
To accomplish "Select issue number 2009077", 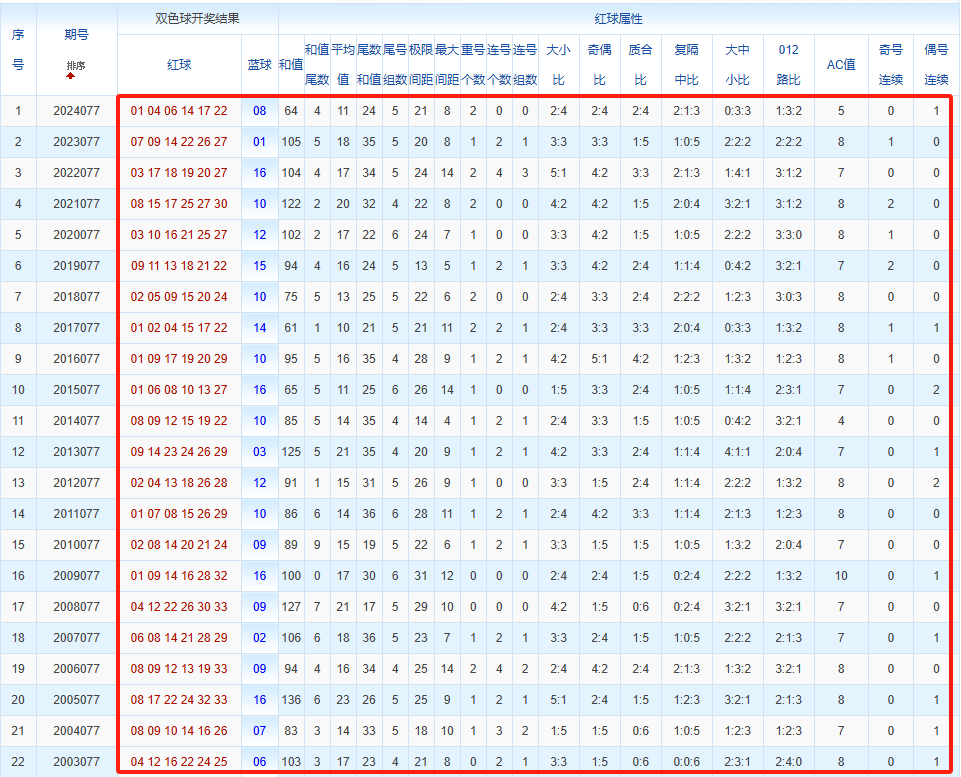I will (77, 576).
